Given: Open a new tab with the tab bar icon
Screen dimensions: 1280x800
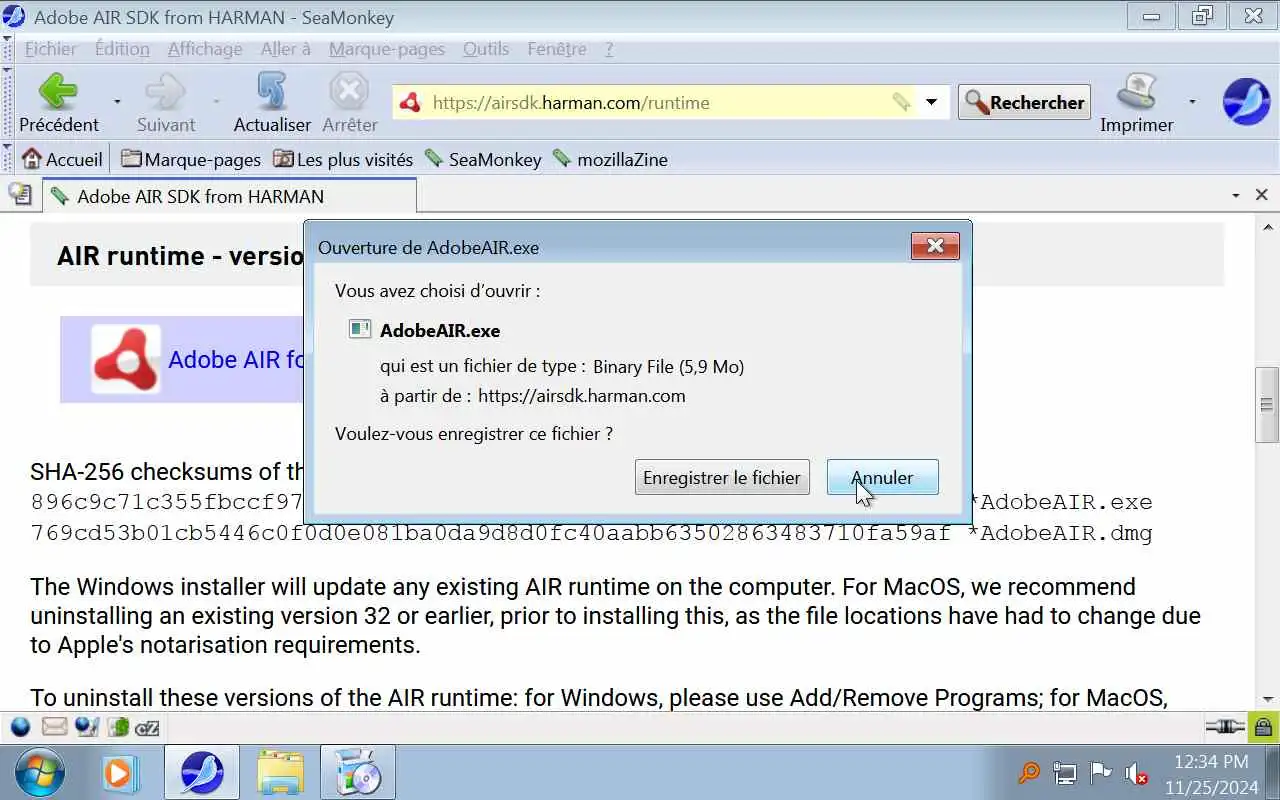Looking at the screenshot, I should (20, 195).
